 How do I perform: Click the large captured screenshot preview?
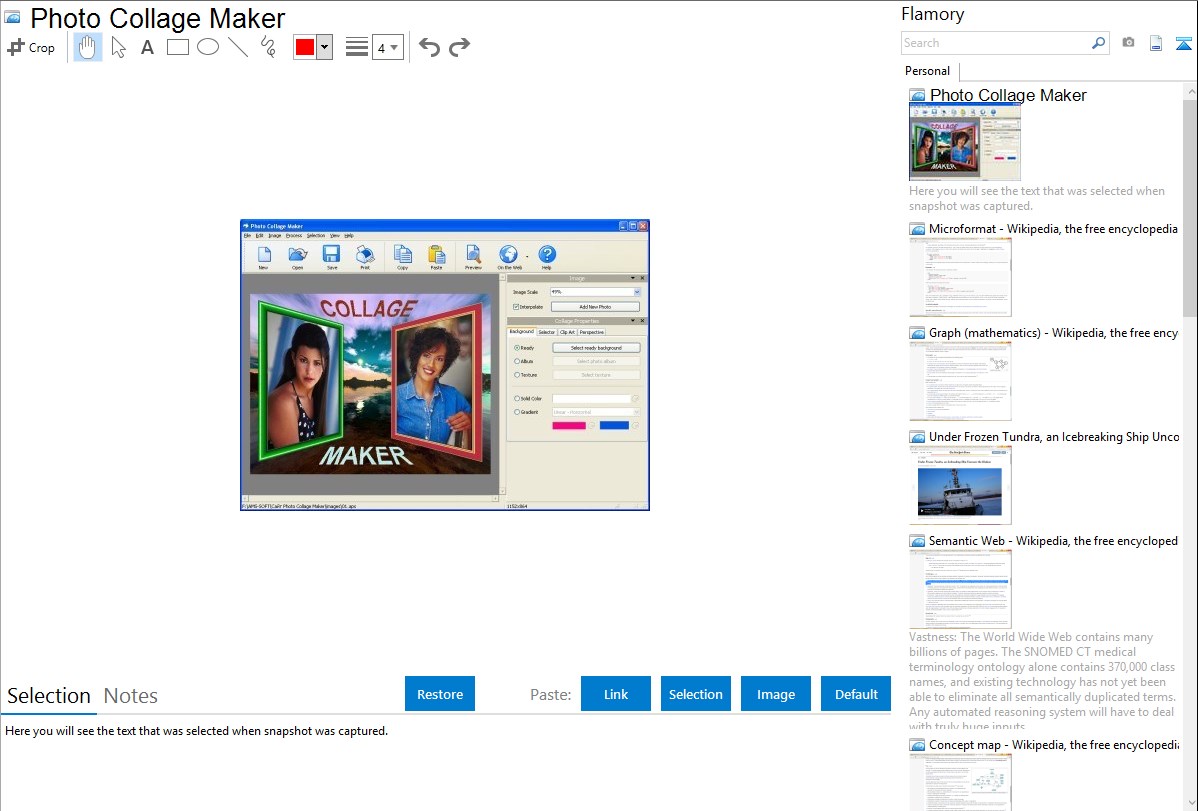pos(445,365)
